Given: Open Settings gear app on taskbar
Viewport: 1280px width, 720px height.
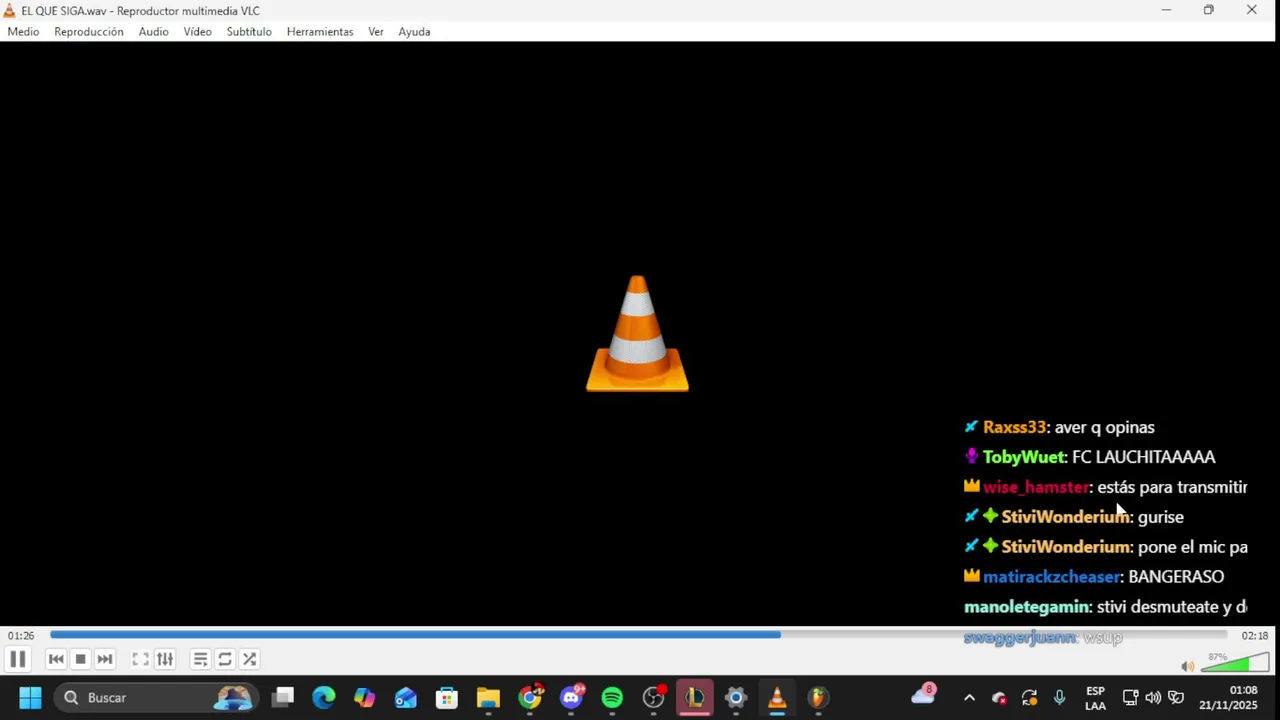Looking at the screenshot, I should coord(735,698).
